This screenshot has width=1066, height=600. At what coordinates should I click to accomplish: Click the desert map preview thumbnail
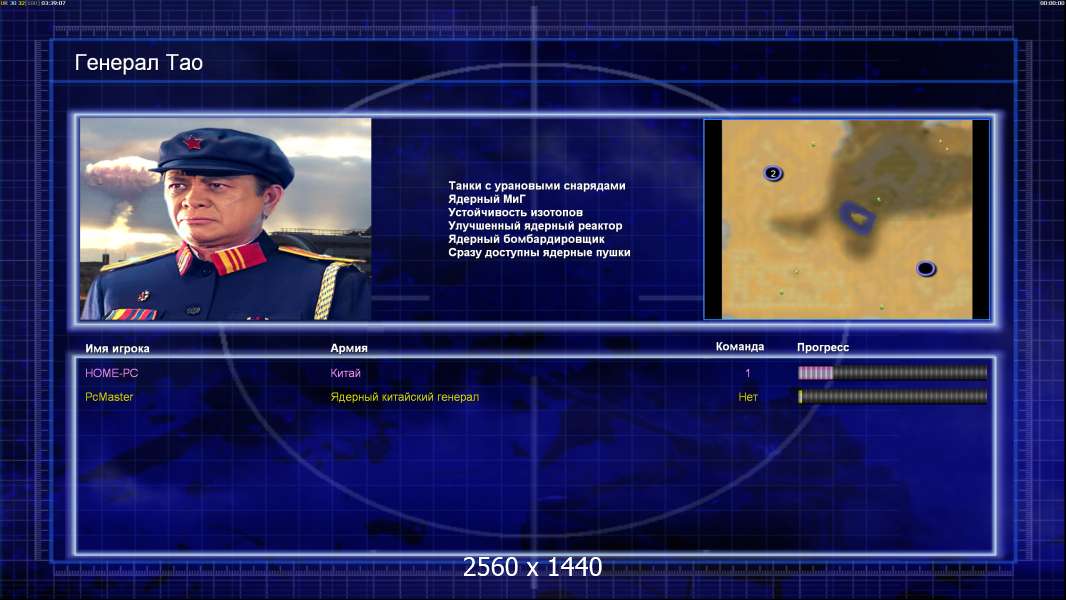tap(846, 219)
